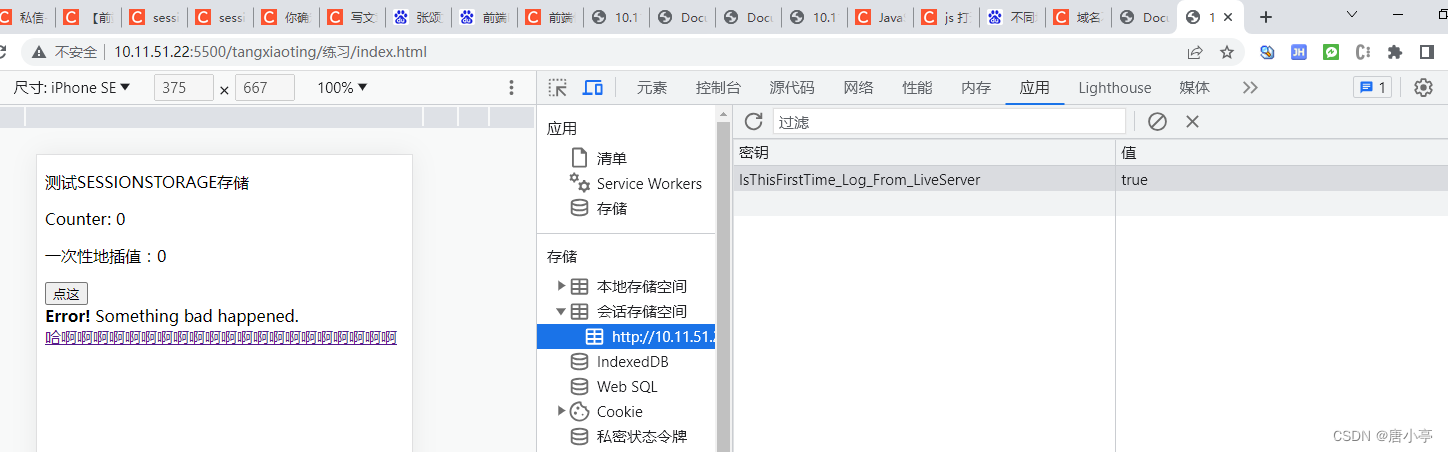
Task: Click the share page icon in address bar
Action: [1195, 52]
